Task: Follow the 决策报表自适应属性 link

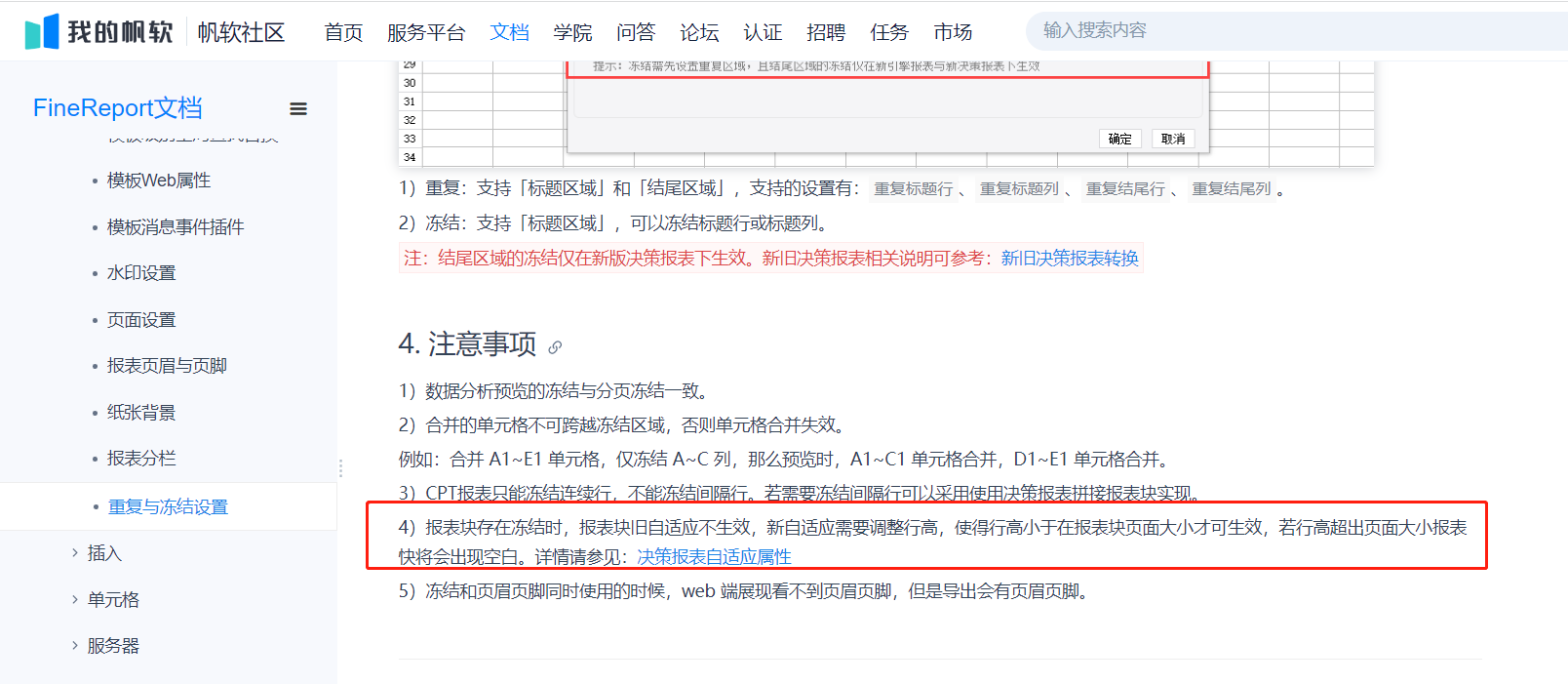Action: (x=714, y=557)
